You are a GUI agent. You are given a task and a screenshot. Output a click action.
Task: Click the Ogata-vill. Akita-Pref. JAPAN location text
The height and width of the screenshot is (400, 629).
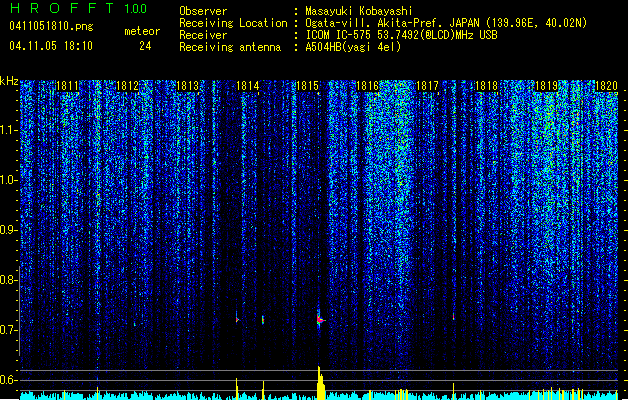(x=446, y=23)
